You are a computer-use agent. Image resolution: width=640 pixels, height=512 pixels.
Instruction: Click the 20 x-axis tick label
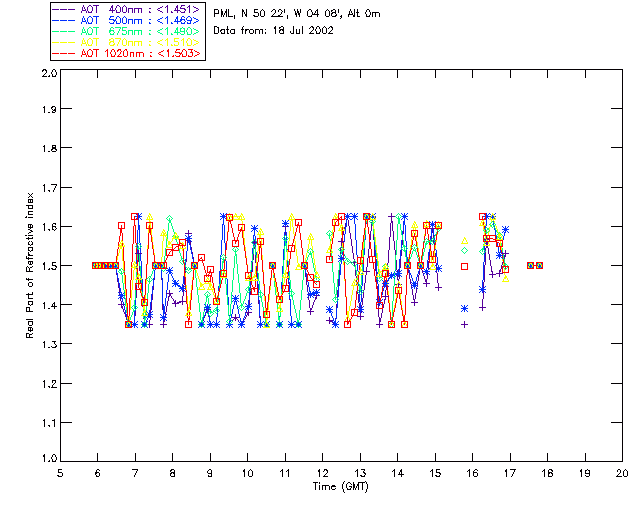[622, 473]
